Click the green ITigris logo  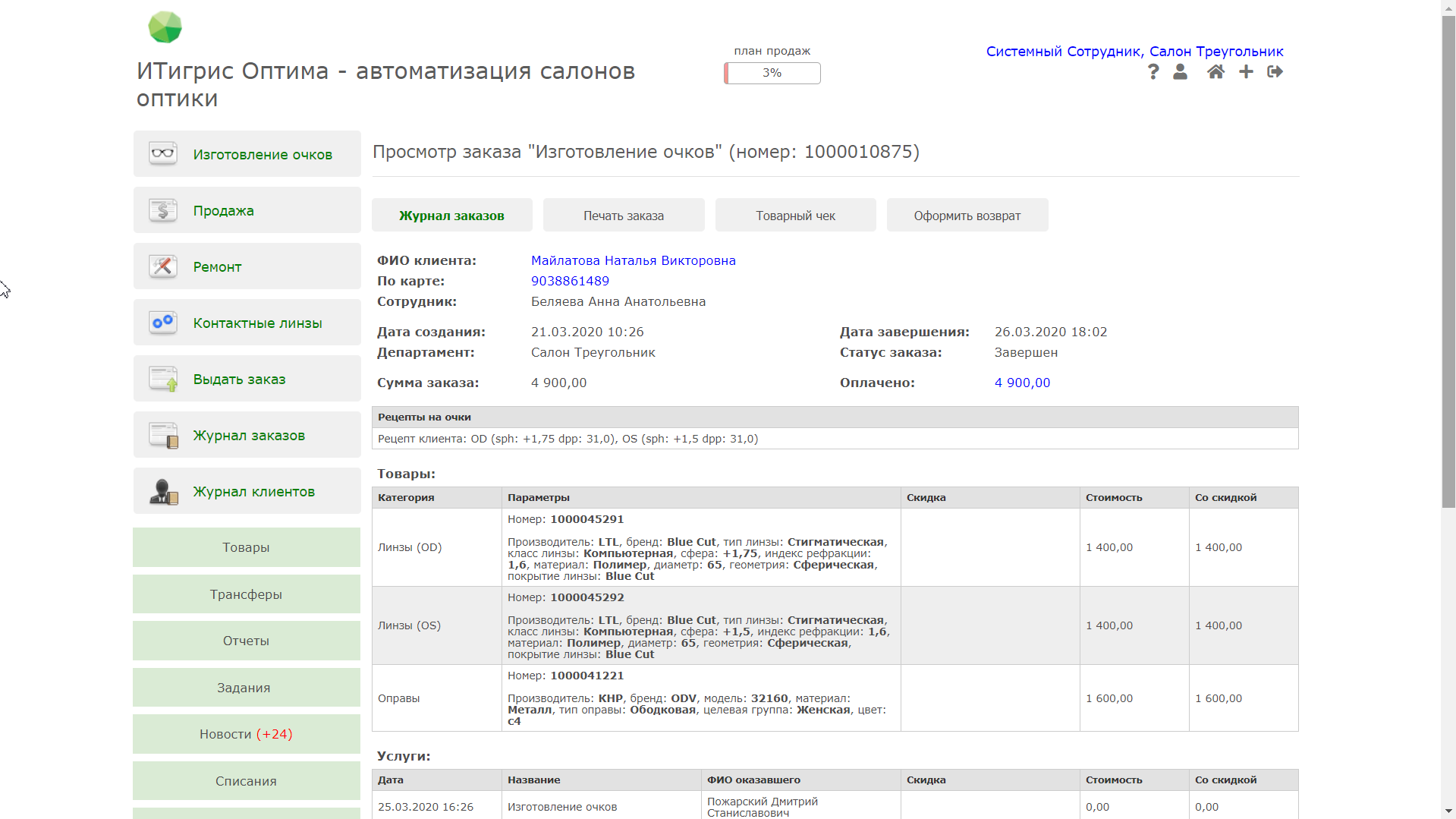pos(165,27)
